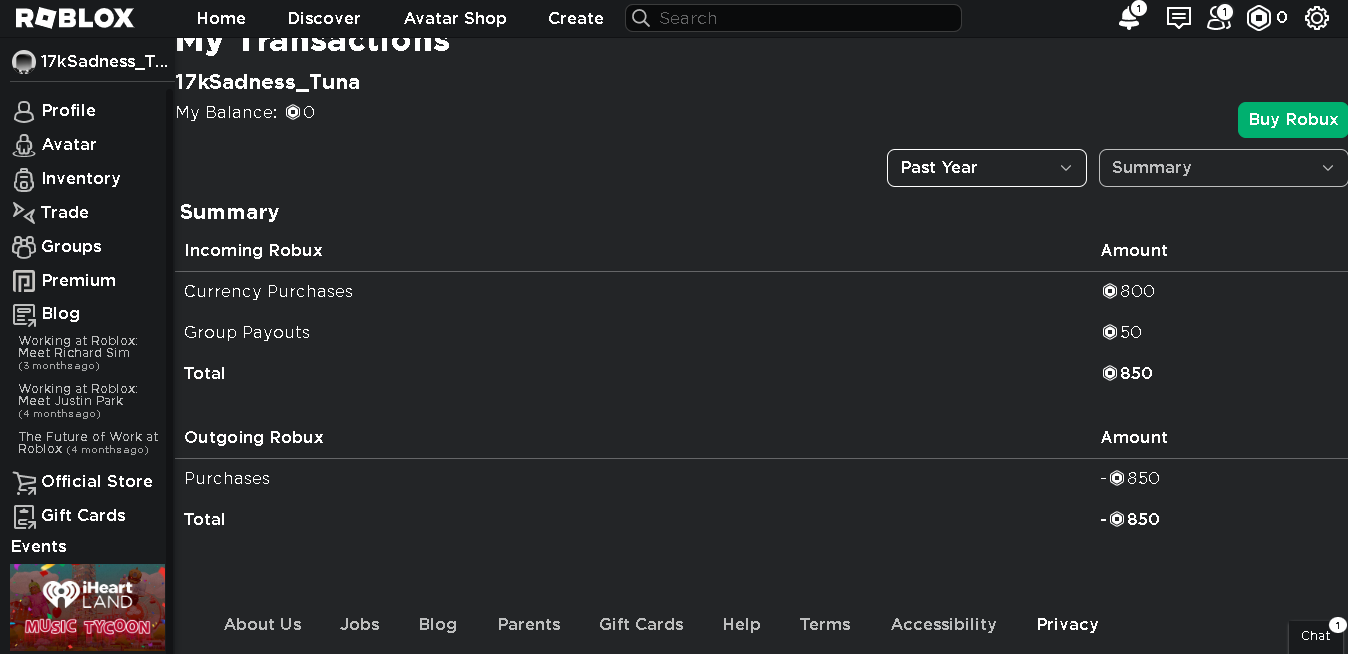Open the Chat button
Screen dimensions: 1348x654
1316,636
